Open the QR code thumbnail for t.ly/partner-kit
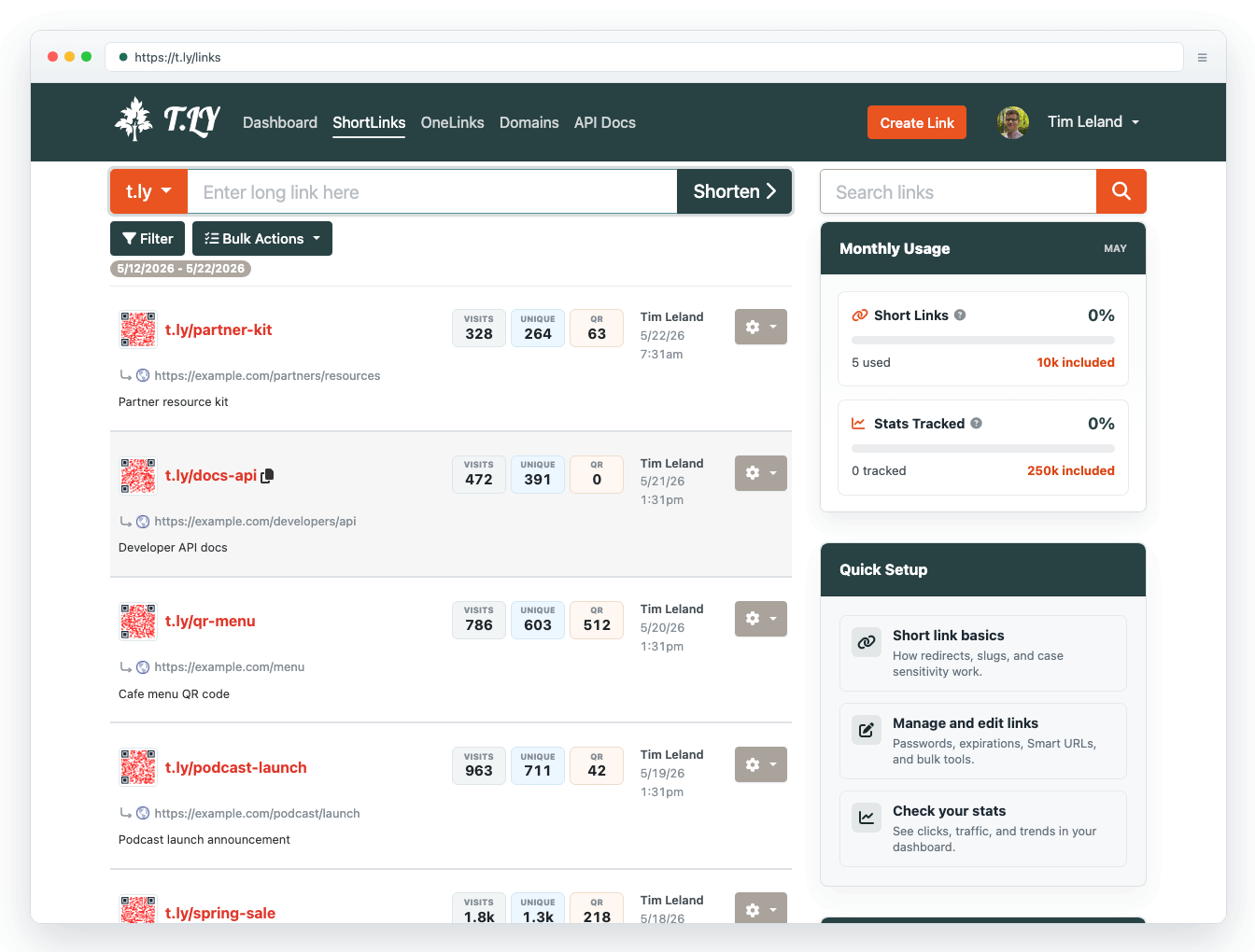Screen dimensions: 1255x952 (x=138, y=329)
